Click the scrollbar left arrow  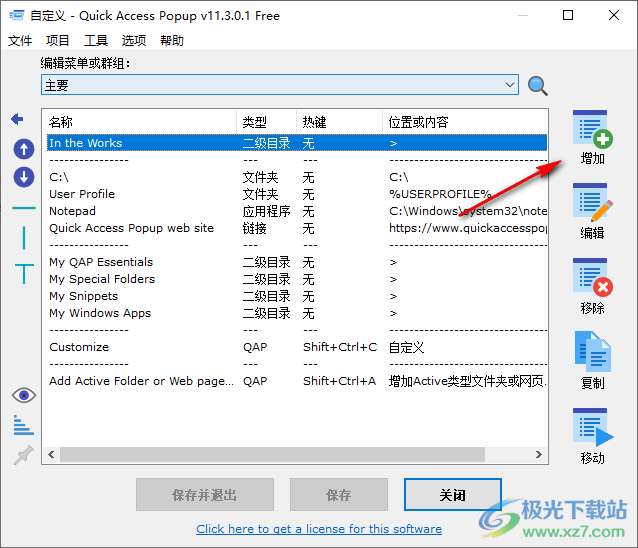tap(51, 454)
